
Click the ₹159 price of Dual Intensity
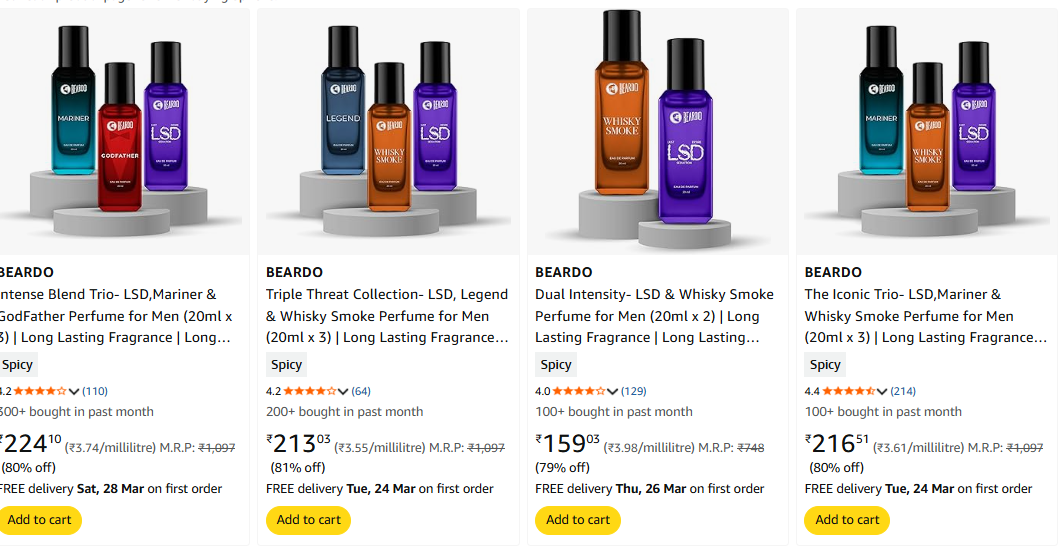(567, 443)
